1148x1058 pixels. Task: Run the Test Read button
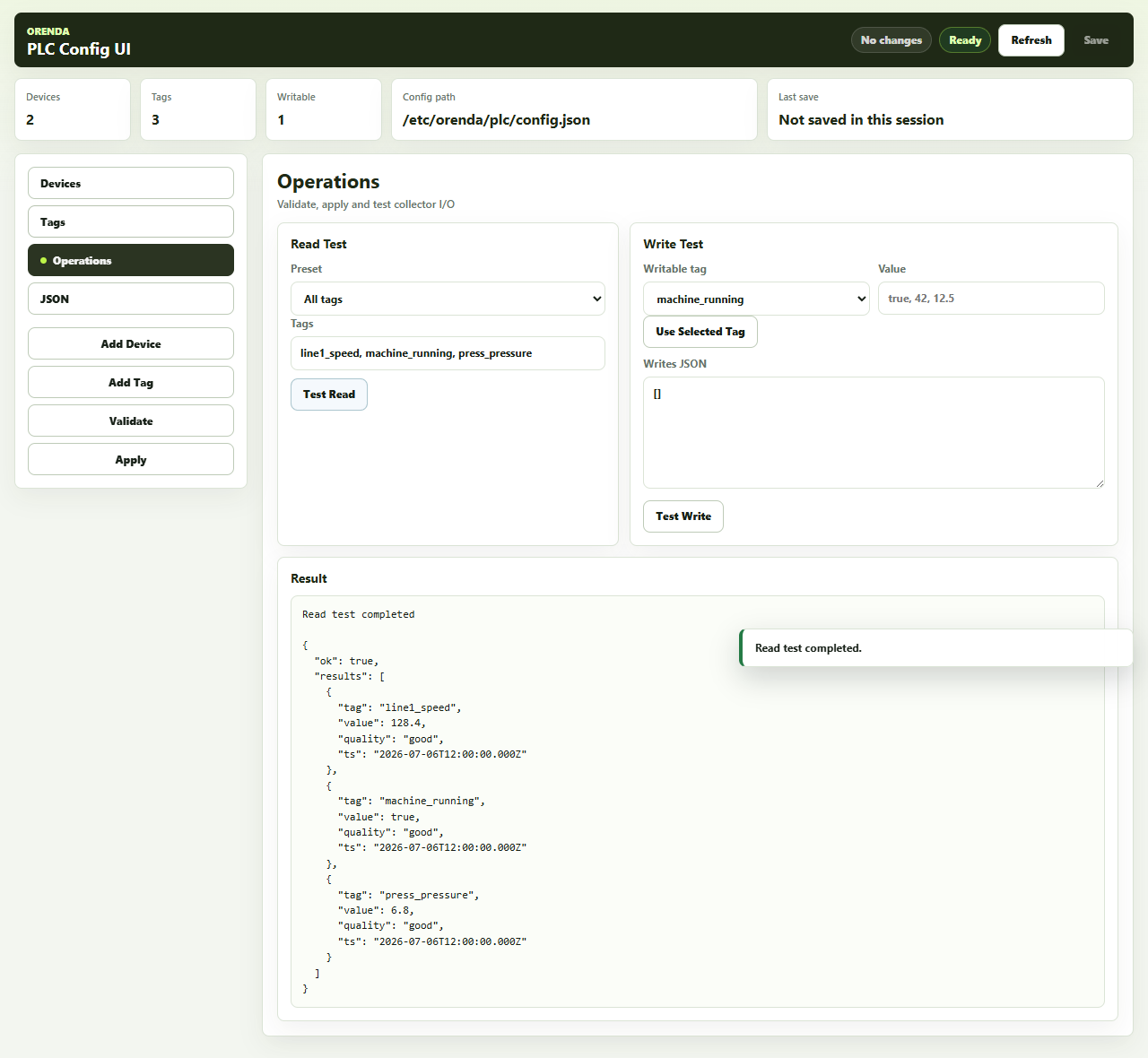[329, 395]
